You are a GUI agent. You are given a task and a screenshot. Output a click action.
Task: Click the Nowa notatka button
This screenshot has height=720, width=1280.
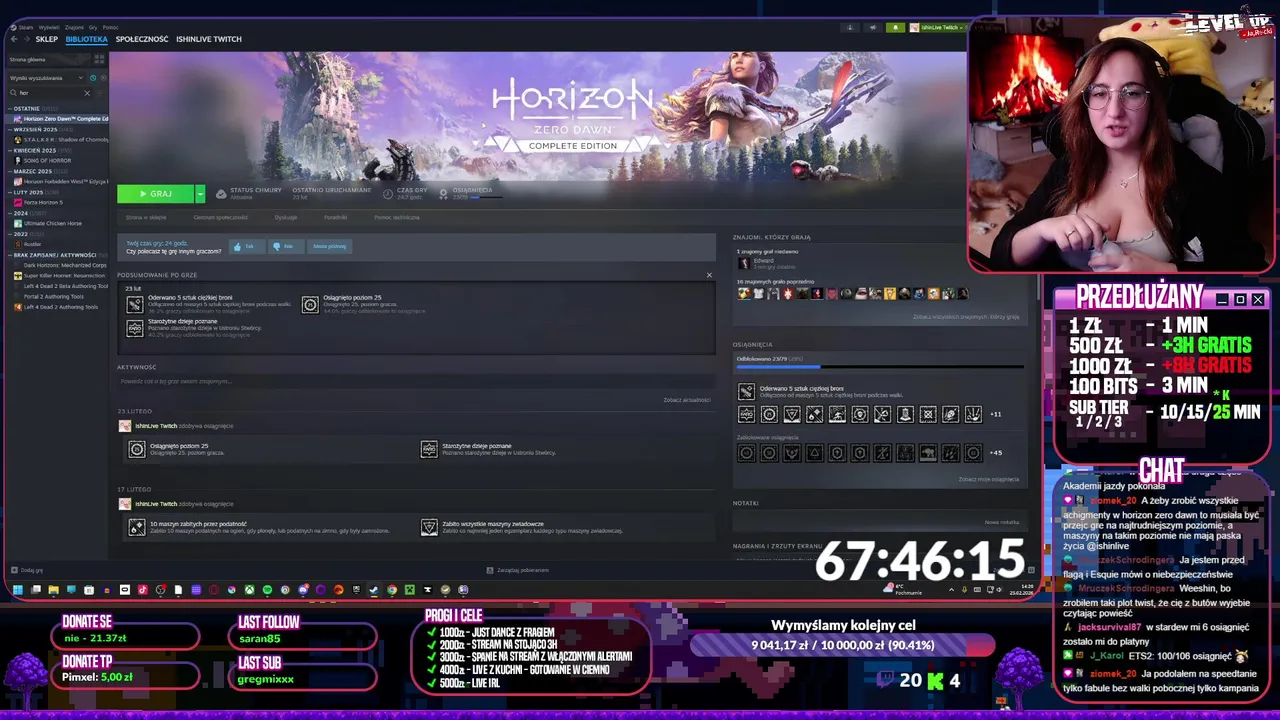[1001, 522]
